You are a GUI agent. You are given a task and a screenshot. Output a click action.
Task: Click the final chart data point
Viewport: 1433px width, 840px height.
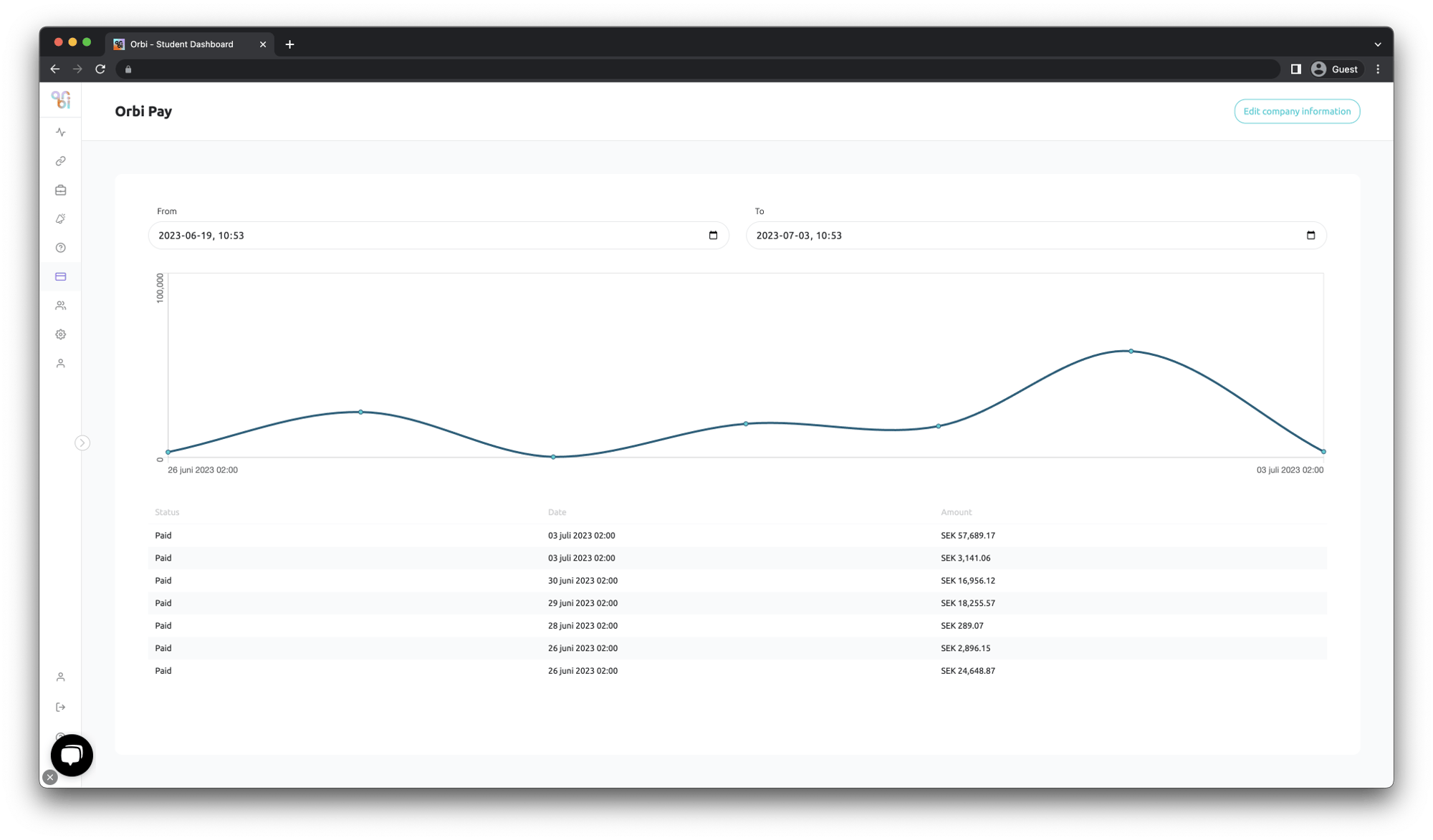coord(1323,452)
